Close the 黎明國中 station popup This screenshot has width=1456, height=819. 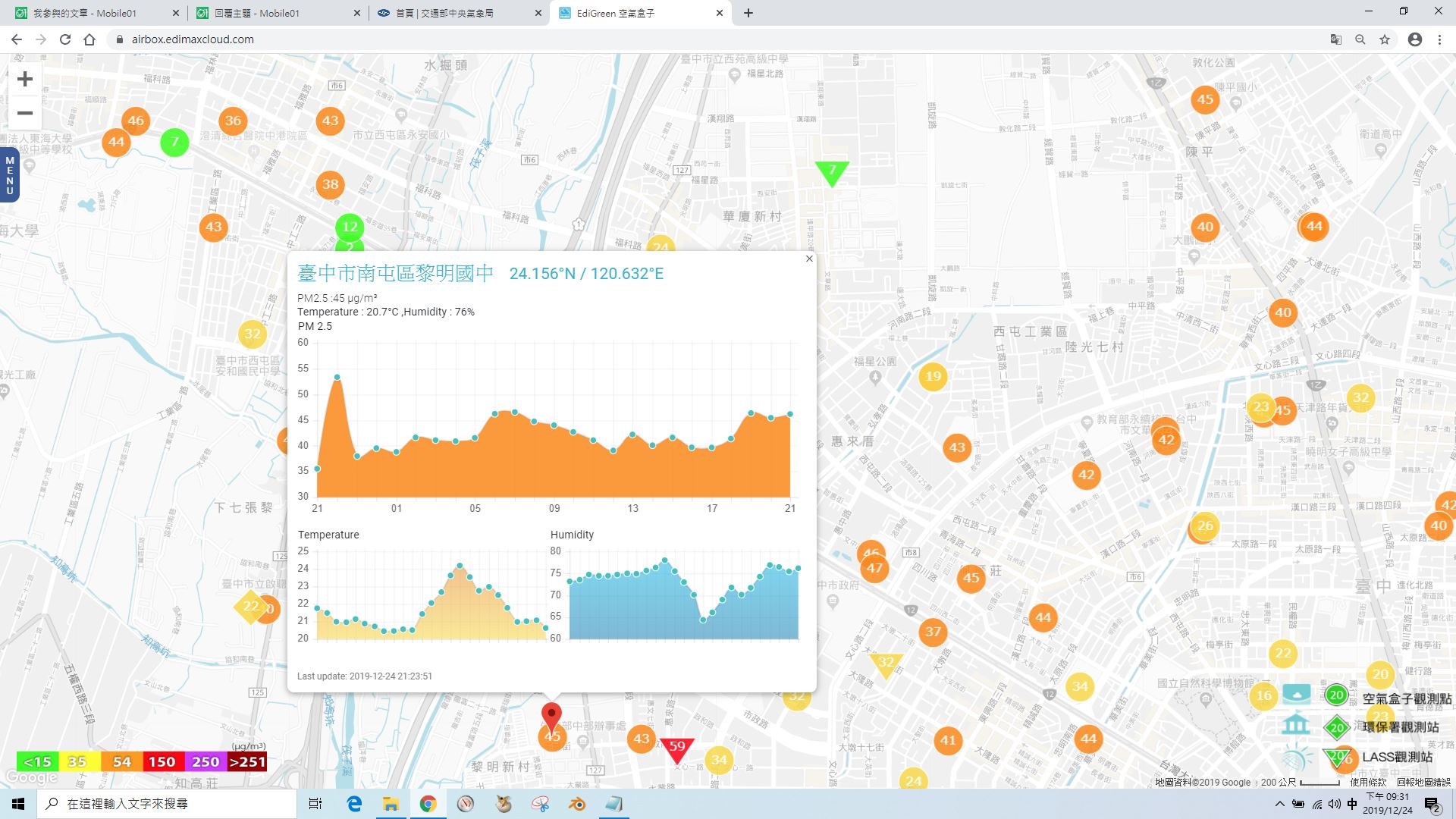pos(809,259)
